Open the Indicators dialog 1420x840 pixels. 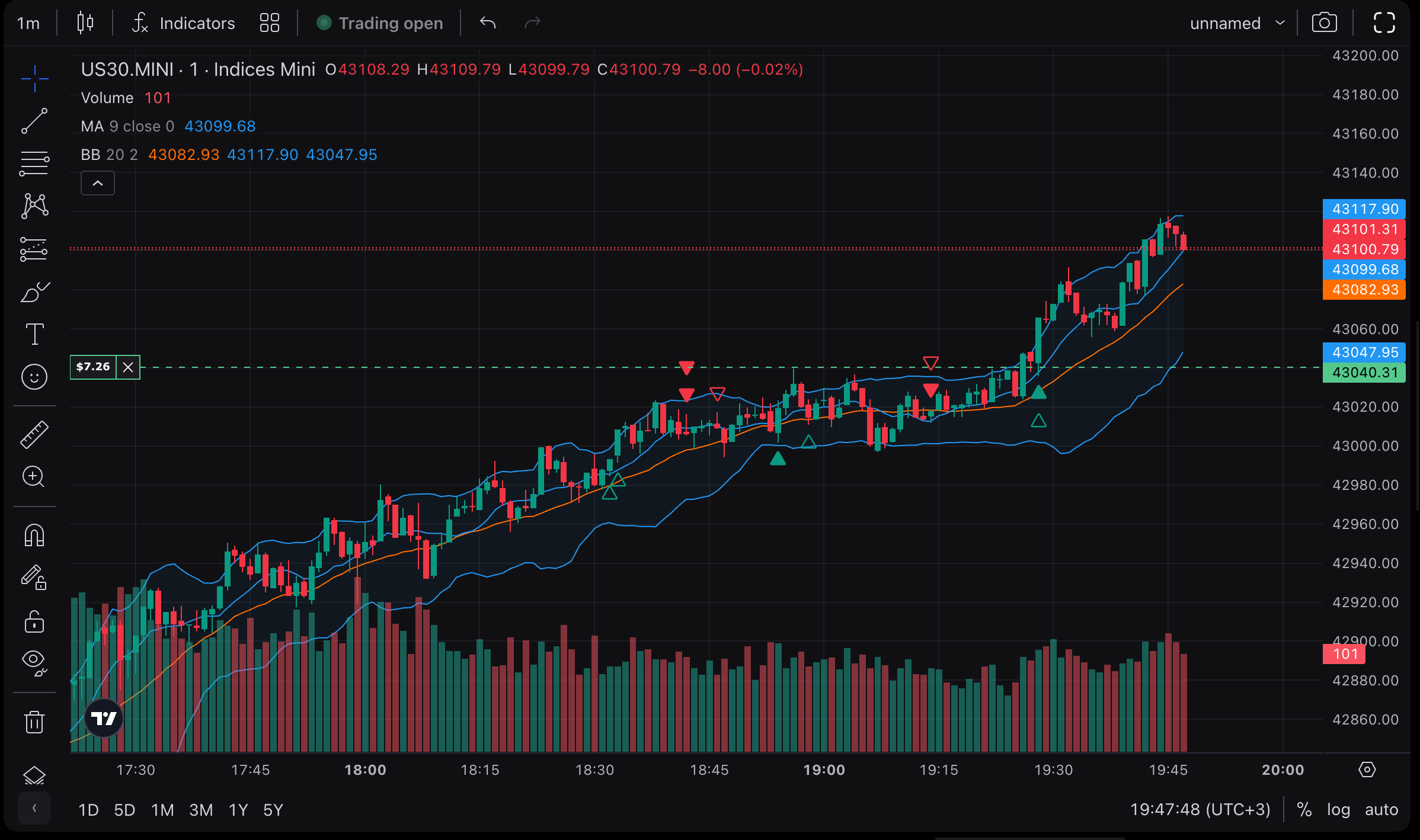(x=183, y=23)
